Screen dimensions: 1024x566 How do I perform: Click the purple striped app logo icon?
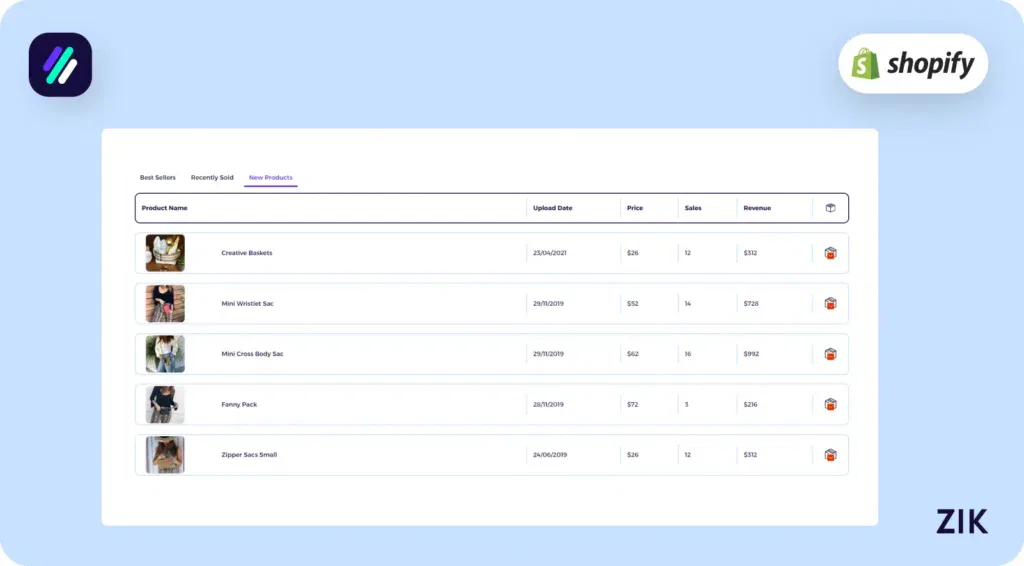(x=60, y=65)
